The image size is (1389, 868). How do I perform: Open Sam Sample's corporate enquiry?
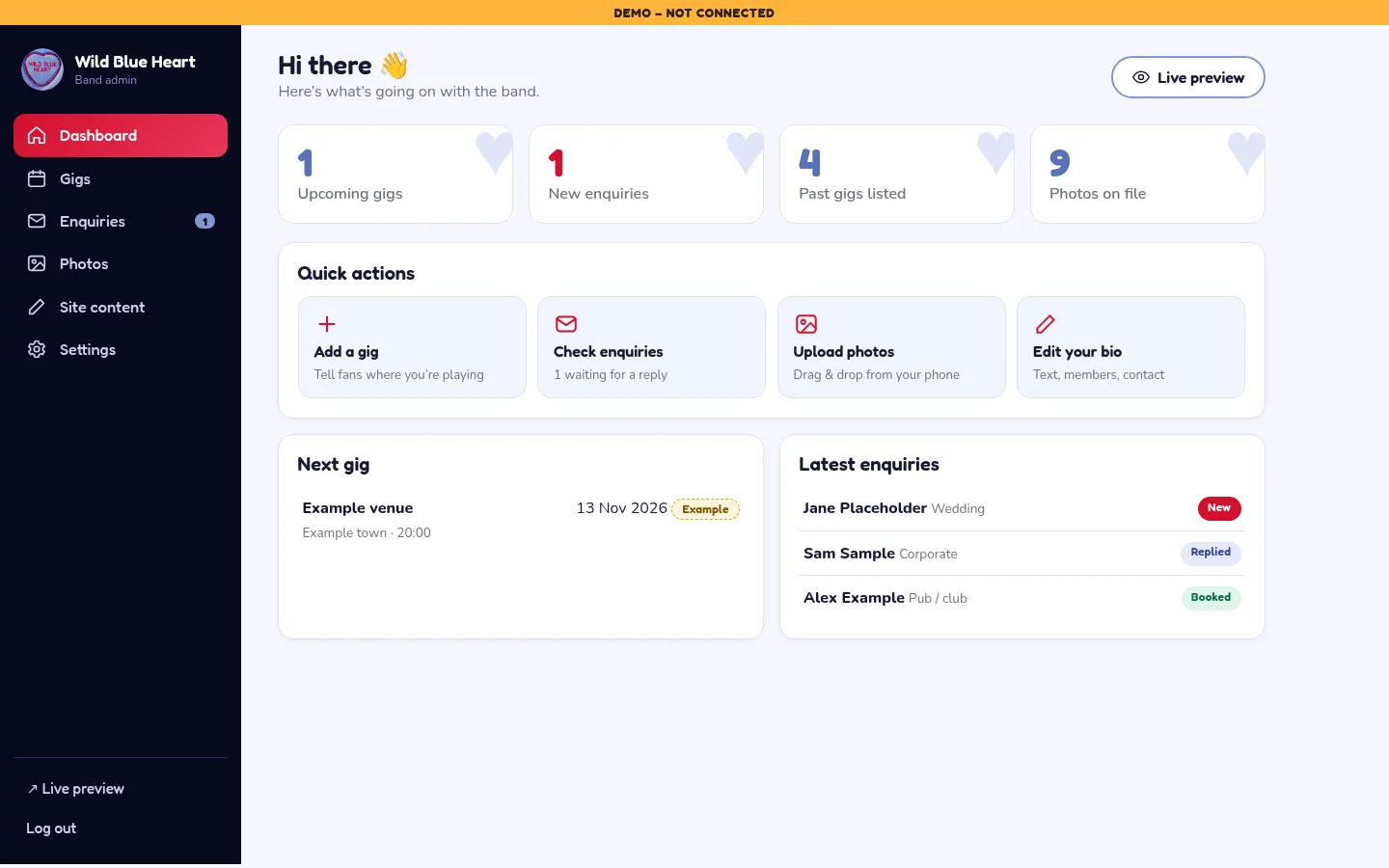pyautogui.click(x=1022, y=554)
